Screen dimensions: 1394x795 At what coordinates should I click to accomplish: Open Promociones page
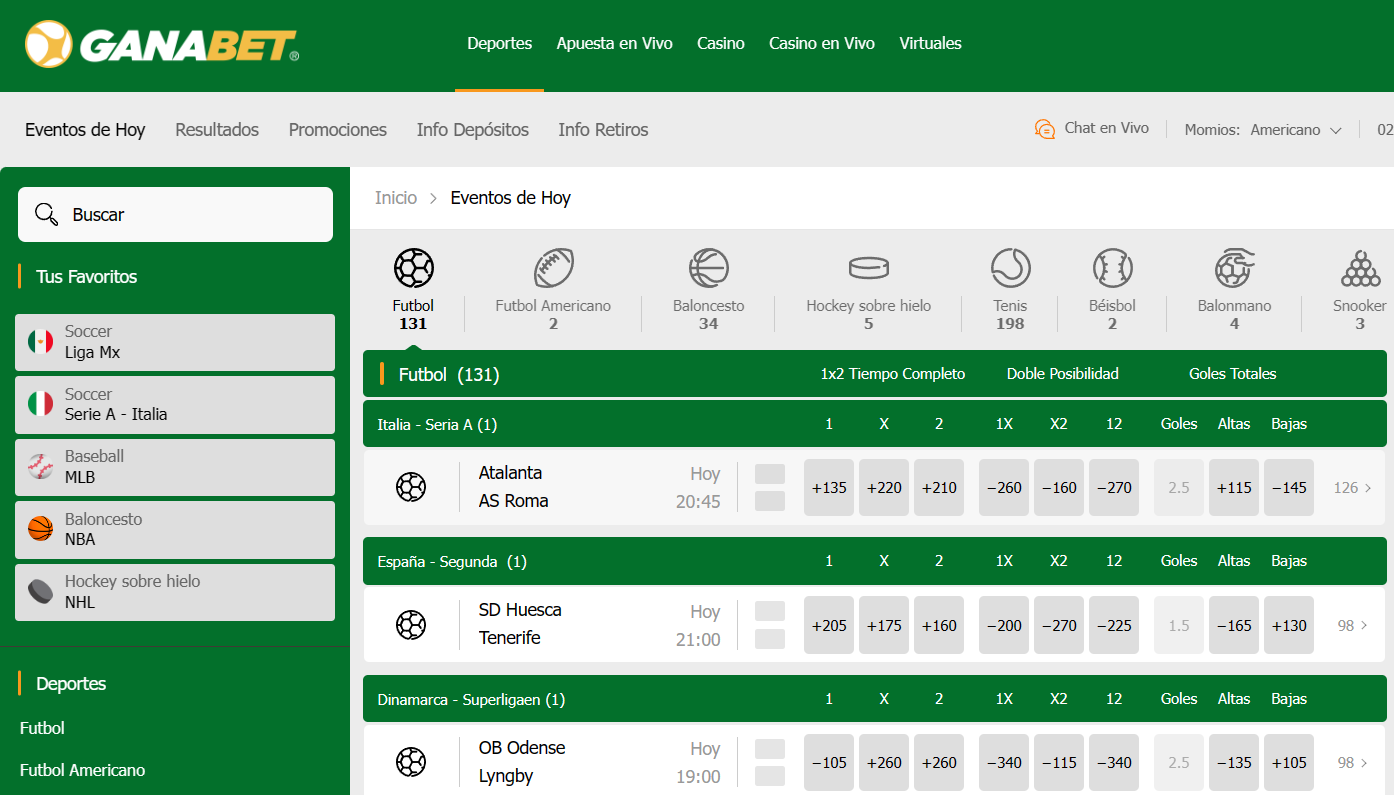(338, 130)
